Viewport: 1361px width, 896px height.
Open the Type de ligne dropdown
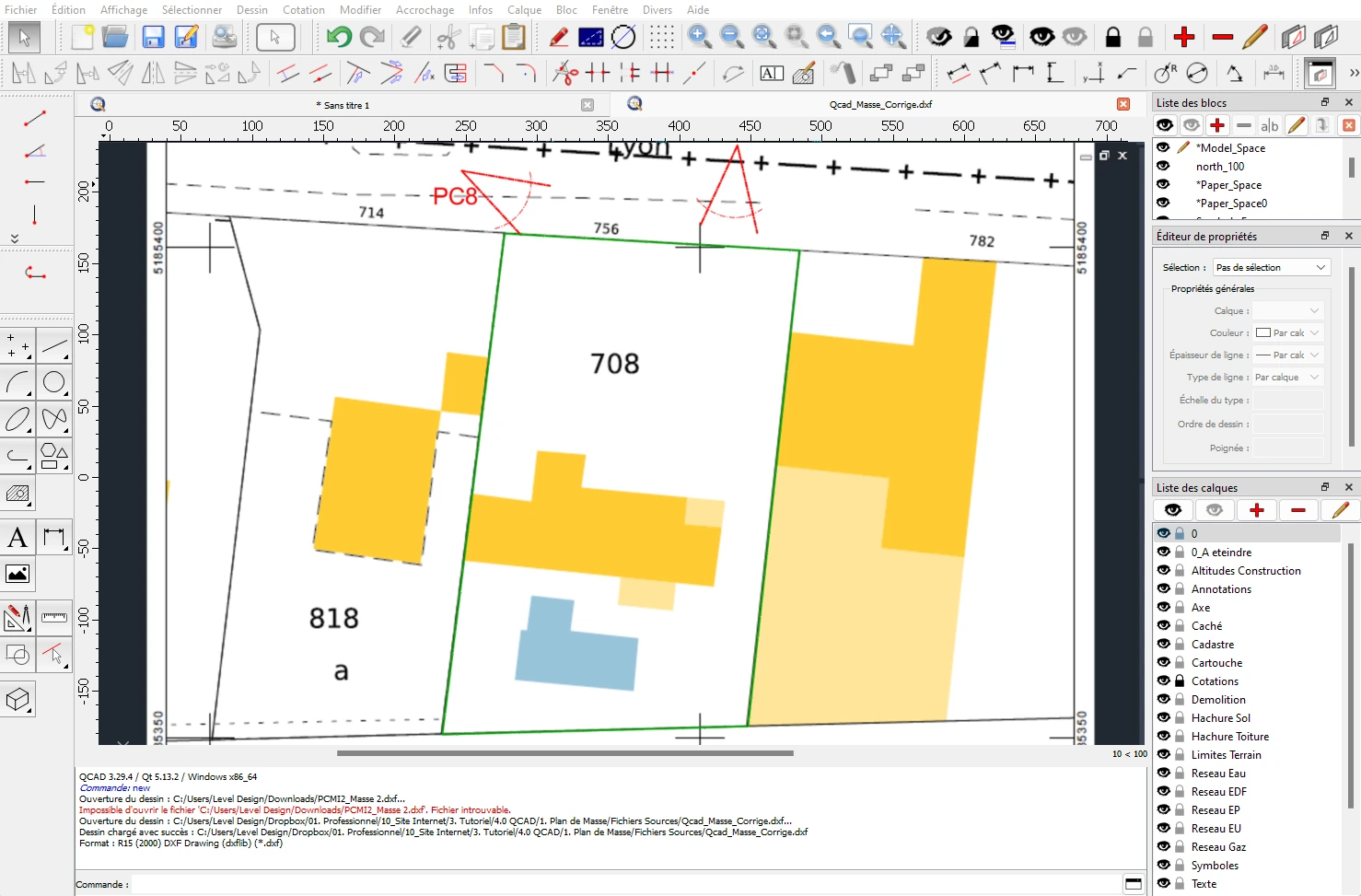pos(1288,377)
